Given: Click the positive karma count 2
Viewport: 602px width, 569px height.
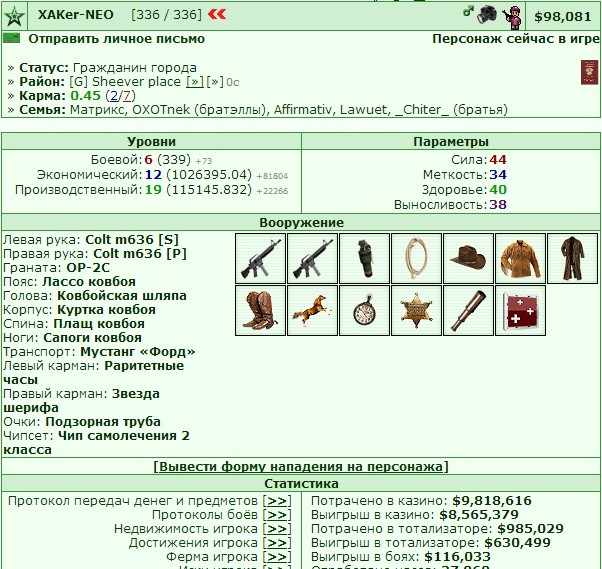Looking at the screenshot, I should tap(114, 96).
